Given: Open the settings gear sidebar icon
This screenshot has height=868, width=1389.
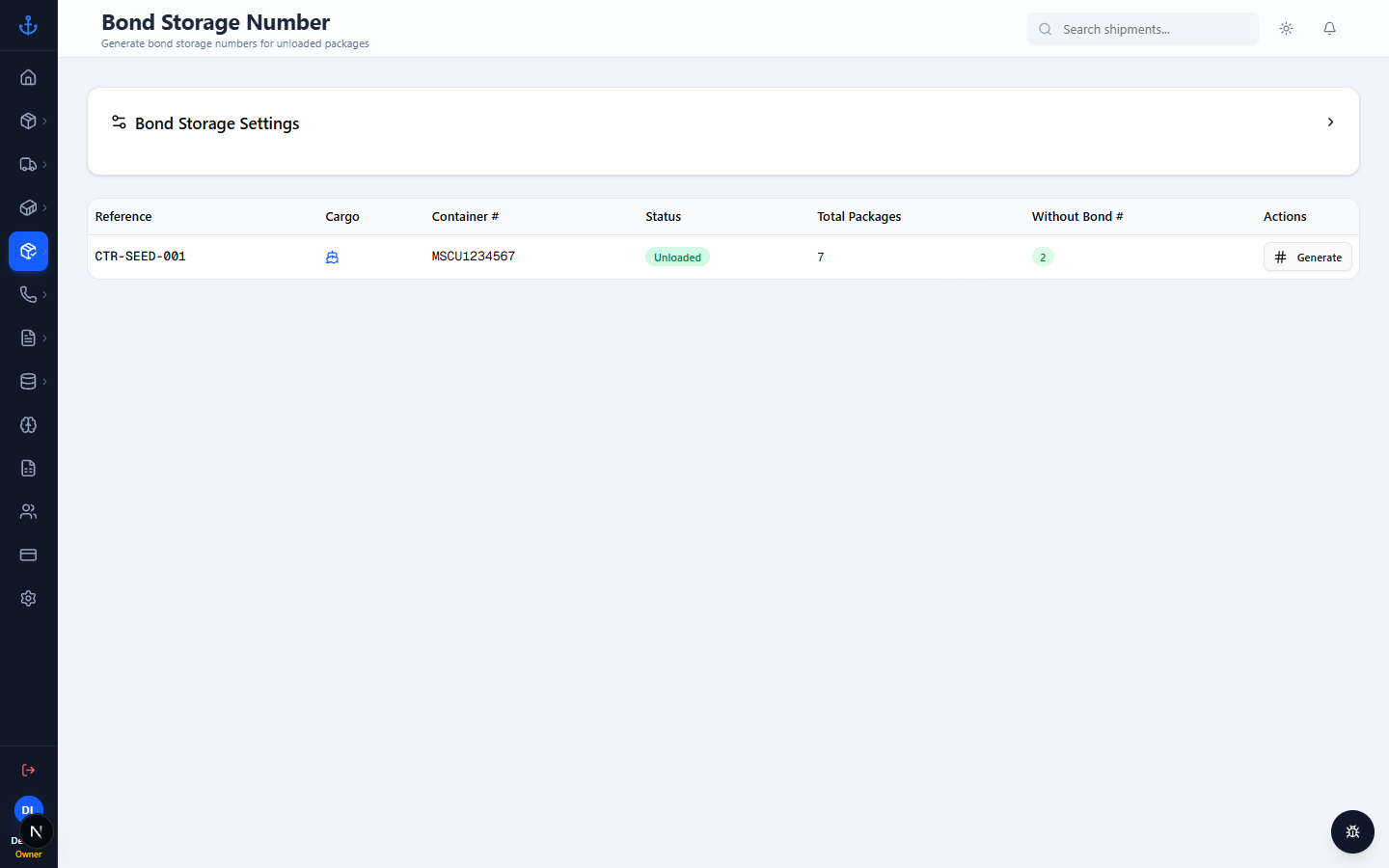Looking at the screenshot, I should click(28, 598).
